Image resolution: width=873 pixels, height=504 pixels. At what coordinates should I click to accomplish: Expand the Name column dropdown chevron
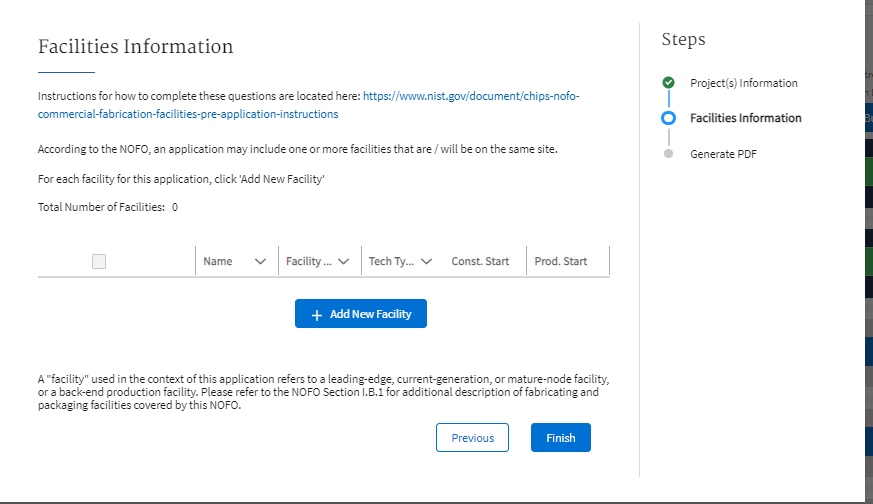[x=260, y=261]
